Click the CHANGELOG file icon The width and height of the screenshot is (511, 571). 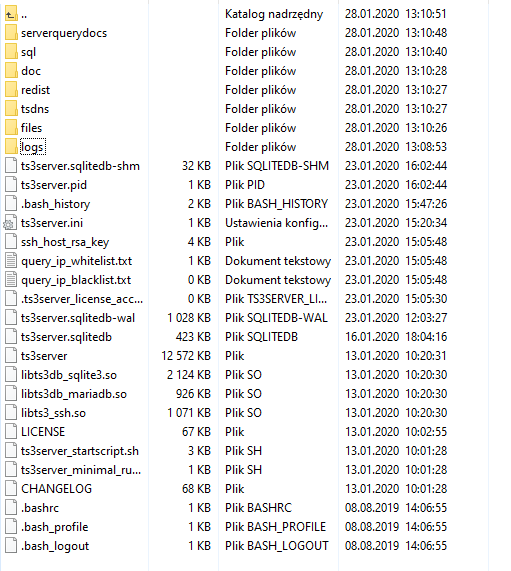11,489
